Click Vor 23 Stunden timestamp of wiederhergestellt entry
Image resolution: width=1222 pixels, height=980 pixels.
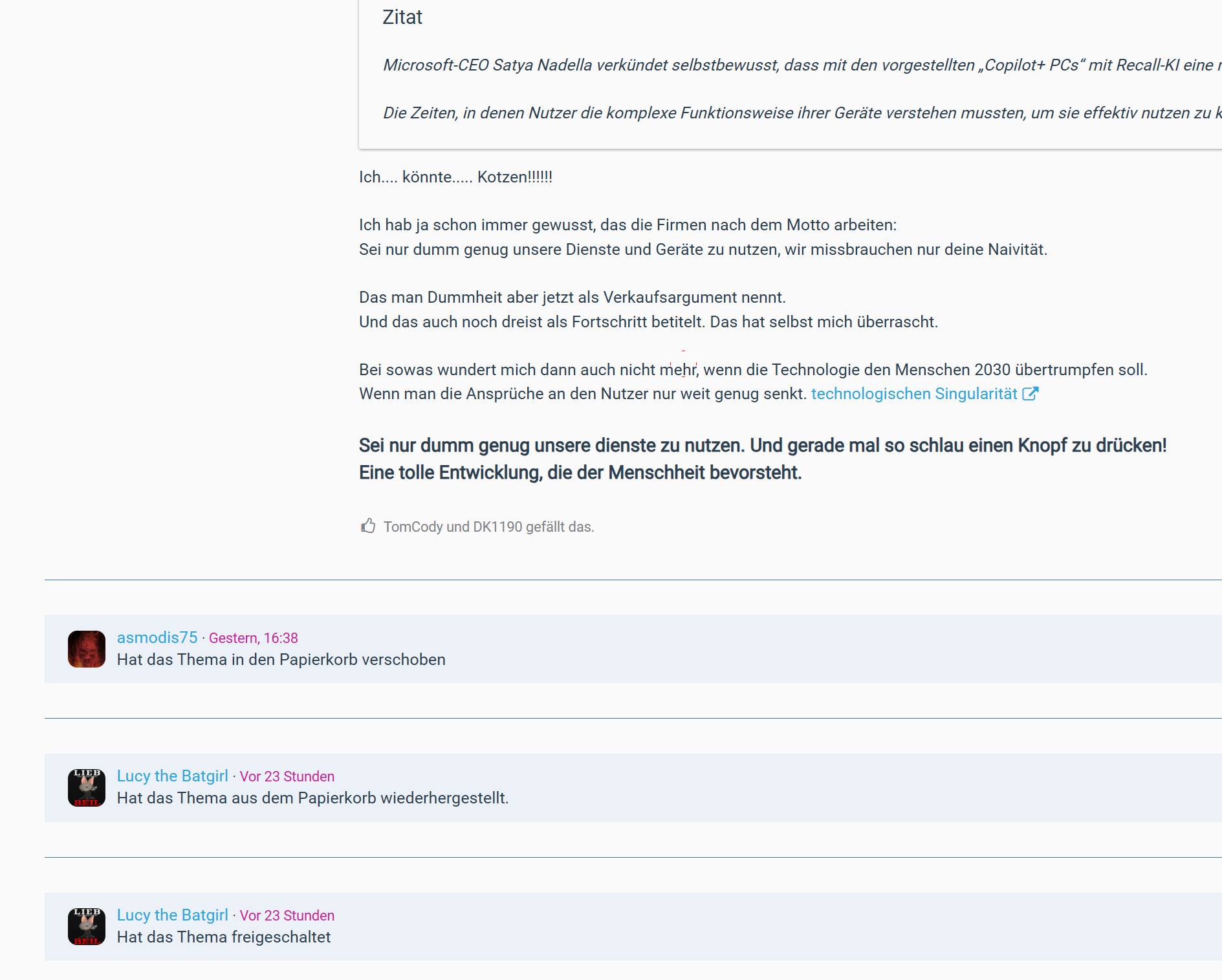tap(287, 777)
